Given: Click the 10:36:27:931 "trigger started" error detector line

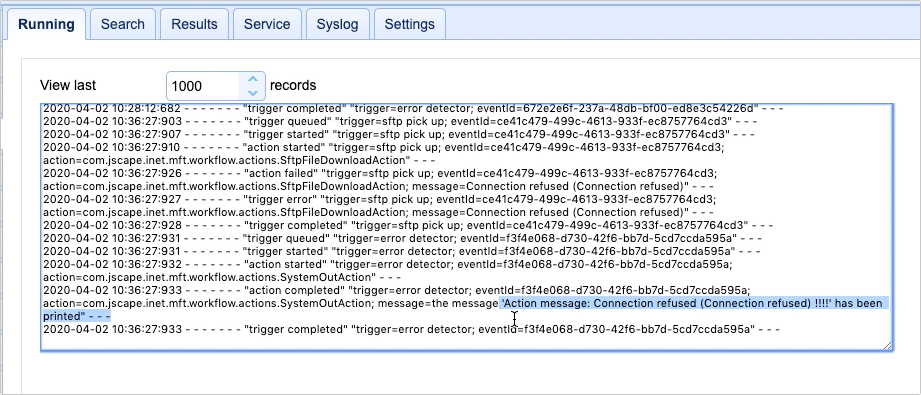Looking at the screenshot, I should click(x=402, y=251).
